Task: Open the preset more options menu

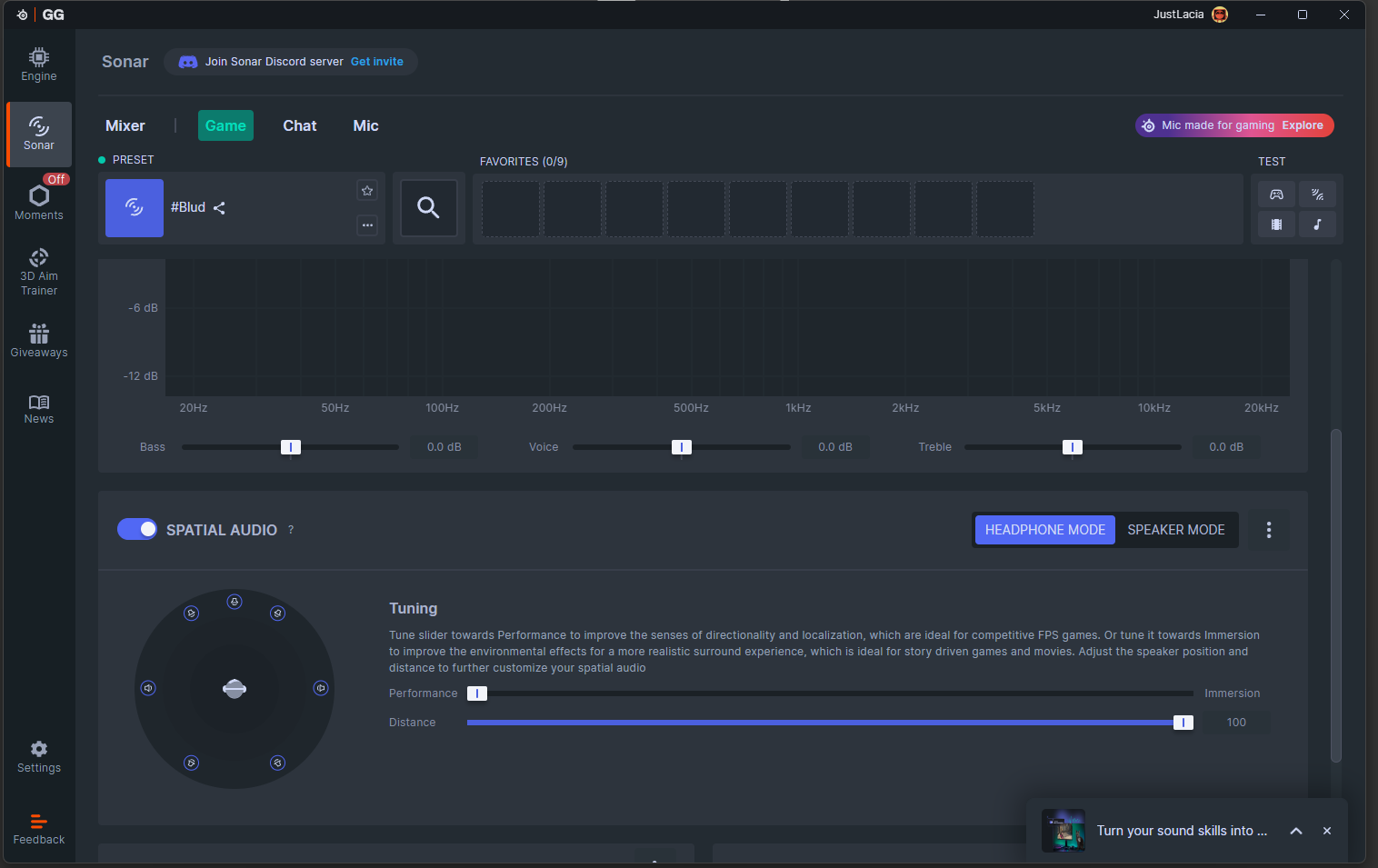Action: (367, 224)
